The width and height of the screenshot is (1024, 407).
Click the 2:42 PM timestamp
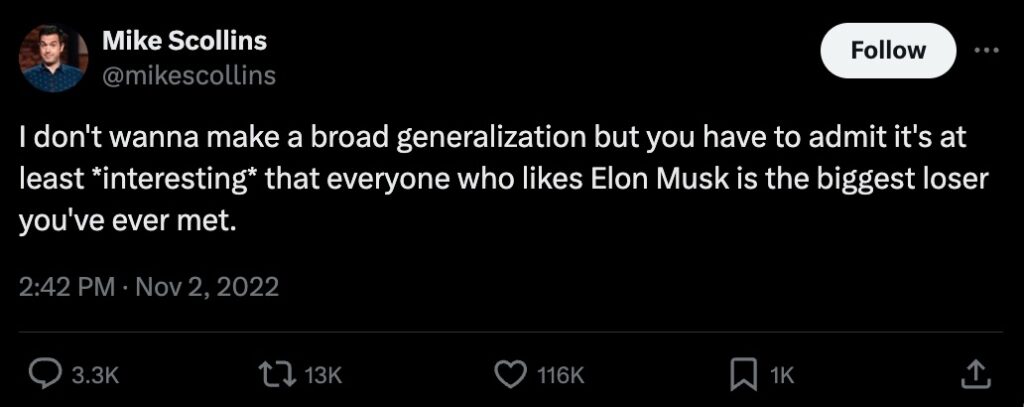tap(65, 287)
